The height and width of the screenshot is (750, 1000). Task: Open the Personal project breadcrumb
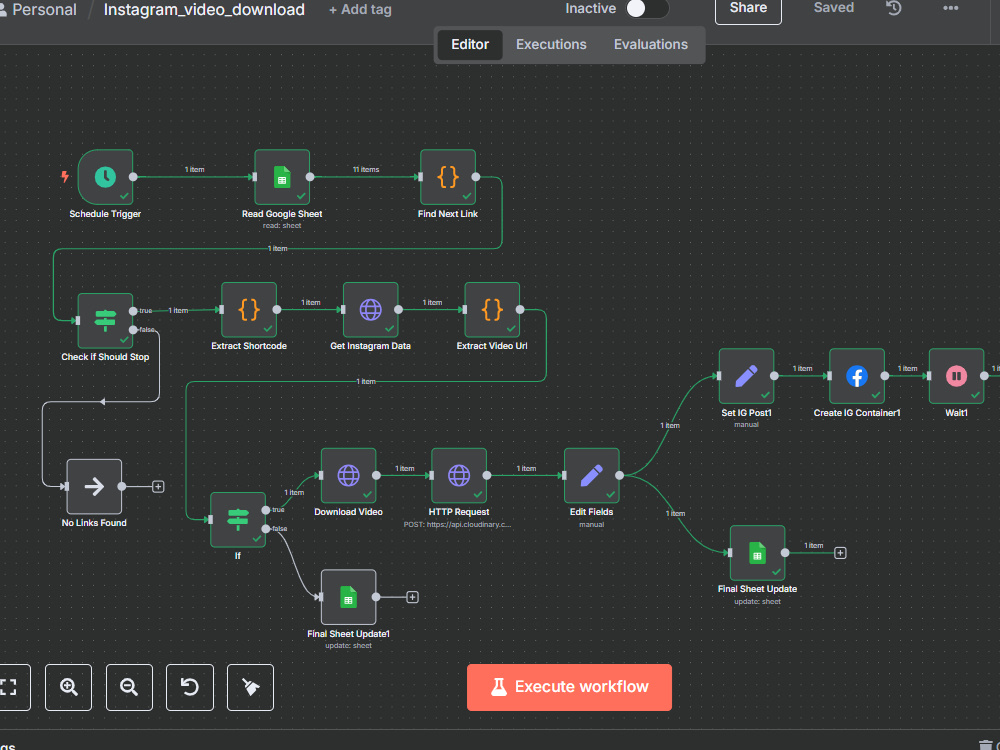38,10
